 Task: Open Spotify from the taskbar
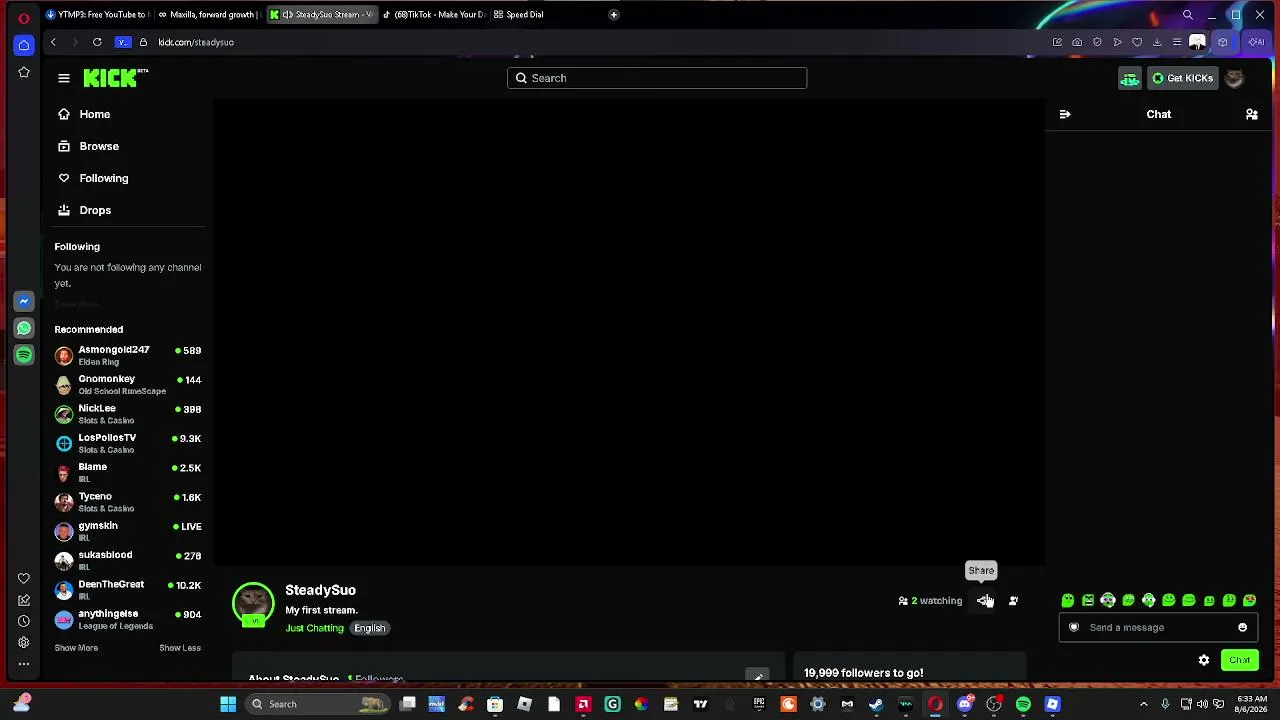[1023, 704]
